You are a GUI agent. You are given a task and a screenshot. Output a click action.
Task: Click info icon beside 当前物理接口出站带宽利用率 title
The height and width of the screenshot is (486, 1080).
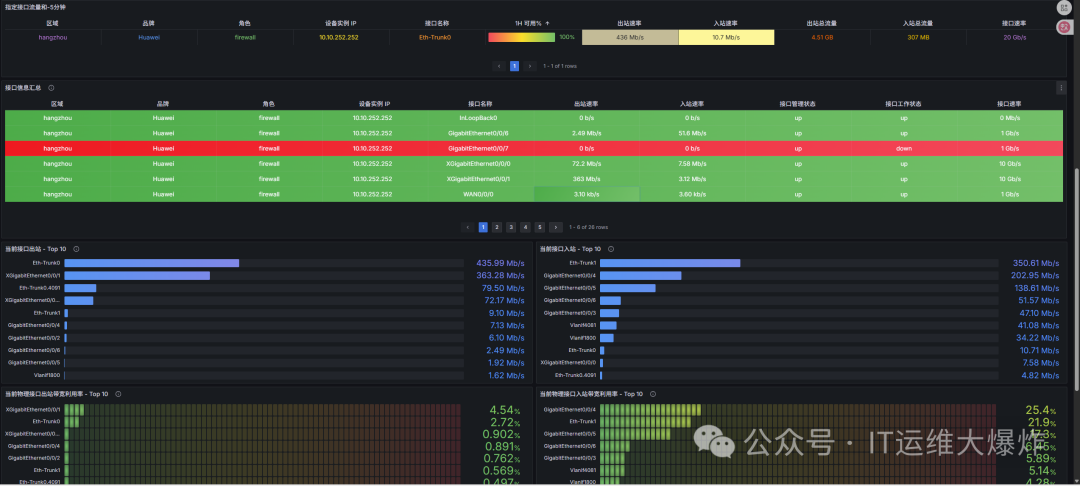(118, 394)
